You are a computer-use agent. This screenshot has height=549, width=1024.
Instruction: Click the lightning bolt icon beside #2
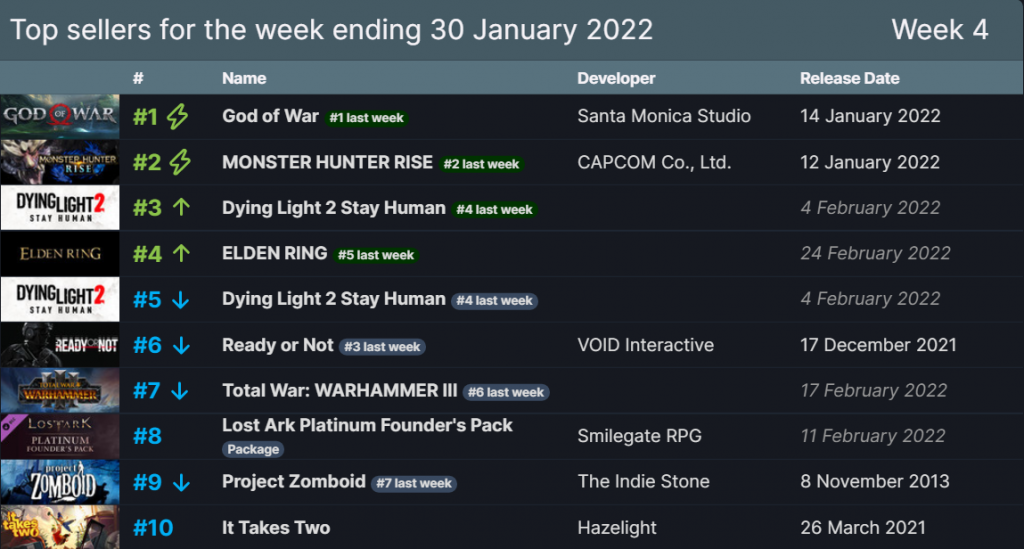(180, 163)
